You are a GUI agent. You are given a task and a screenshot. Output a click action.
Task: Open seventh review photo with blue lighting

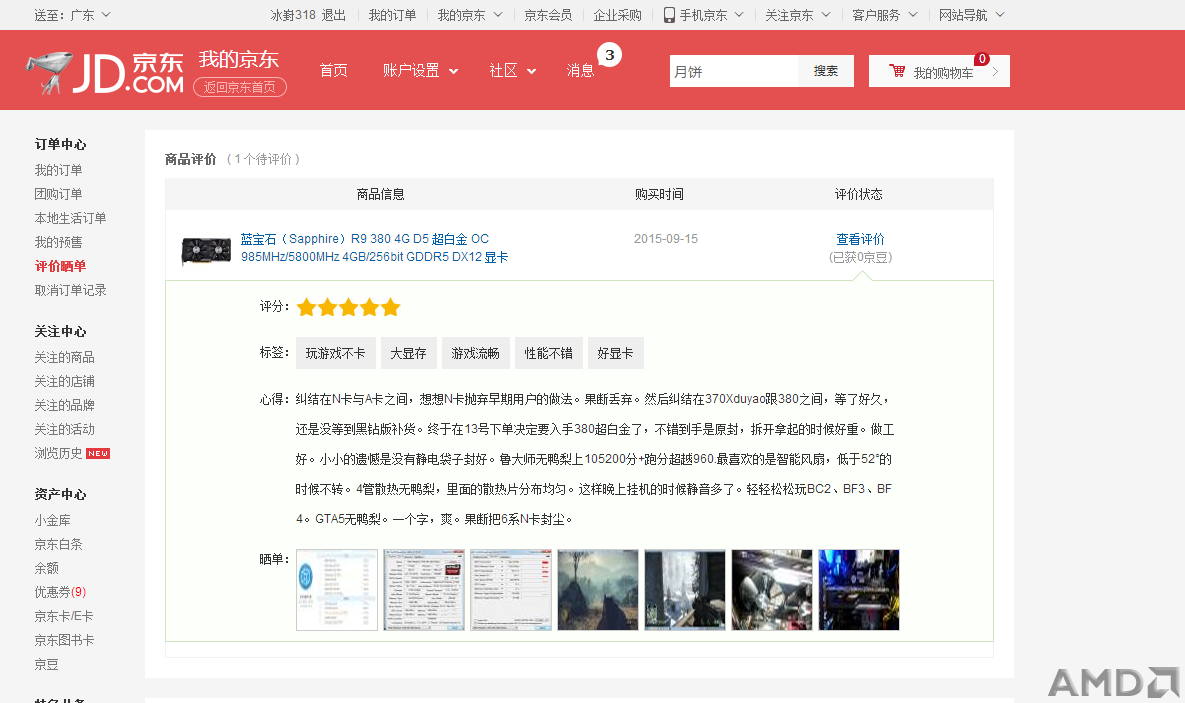click(x=859, y=590)
